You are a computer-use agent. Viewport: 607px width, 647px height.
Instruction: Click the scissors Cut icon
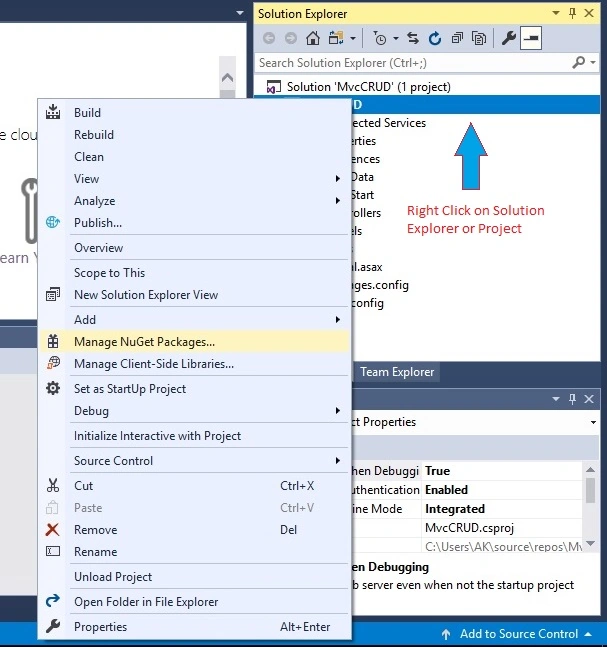(53, 485)
